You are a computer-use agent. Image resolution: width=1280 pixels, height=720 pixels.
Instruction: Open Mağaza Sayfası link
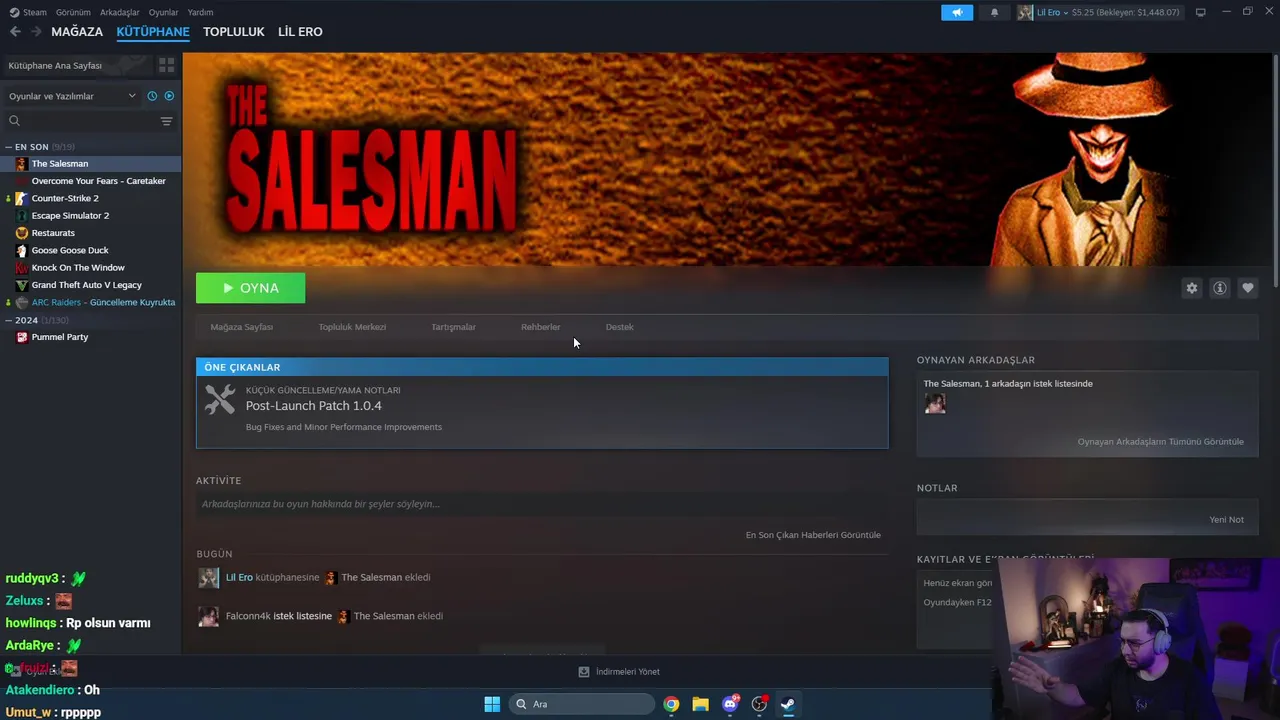point(242,327)
